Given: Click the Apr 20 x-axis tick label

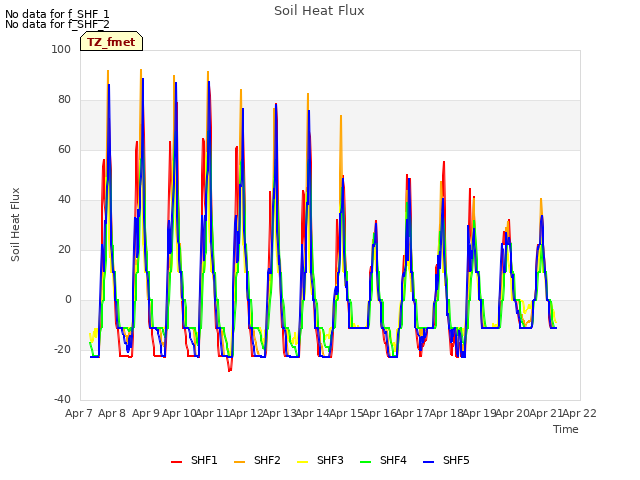Looking at the screenshot, I should (x=513, y=413).
